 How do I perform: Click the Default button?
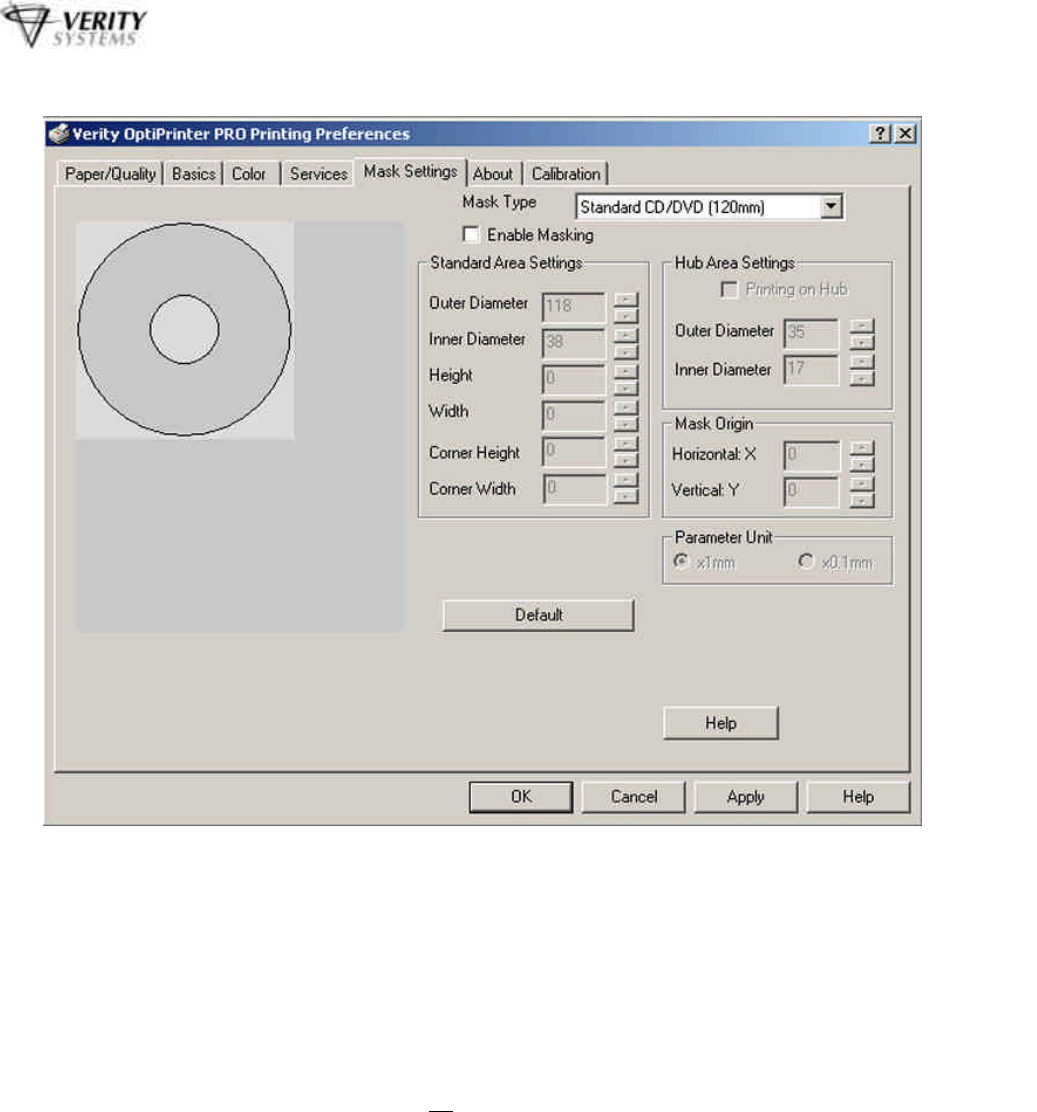[x=538, y=615]
